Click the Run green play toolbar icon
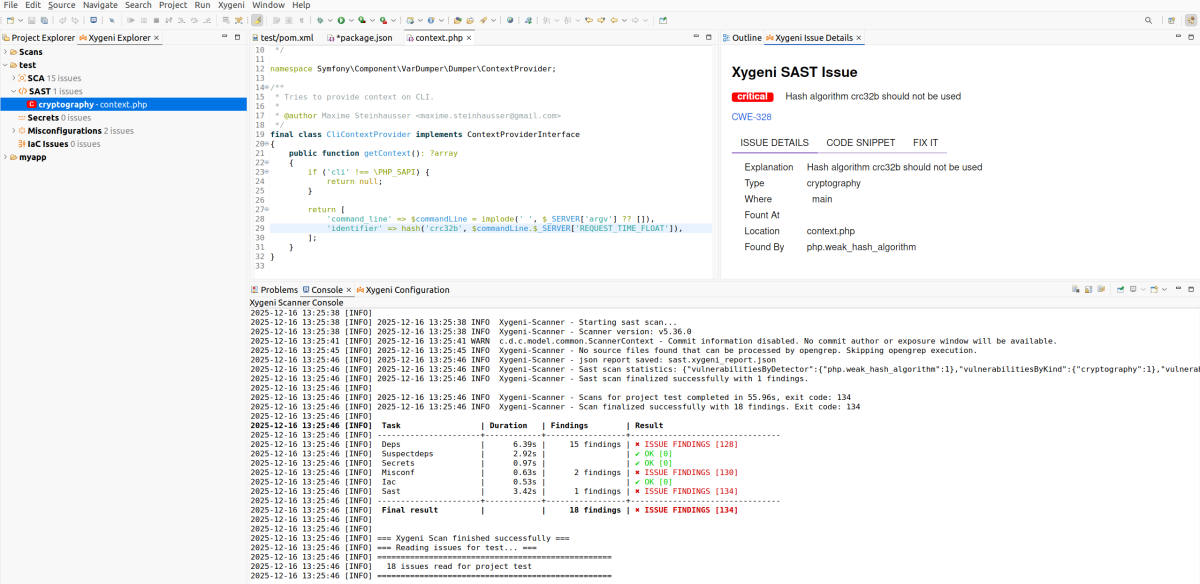Viewport: 1200px width, 584px height. coord(341,20)
